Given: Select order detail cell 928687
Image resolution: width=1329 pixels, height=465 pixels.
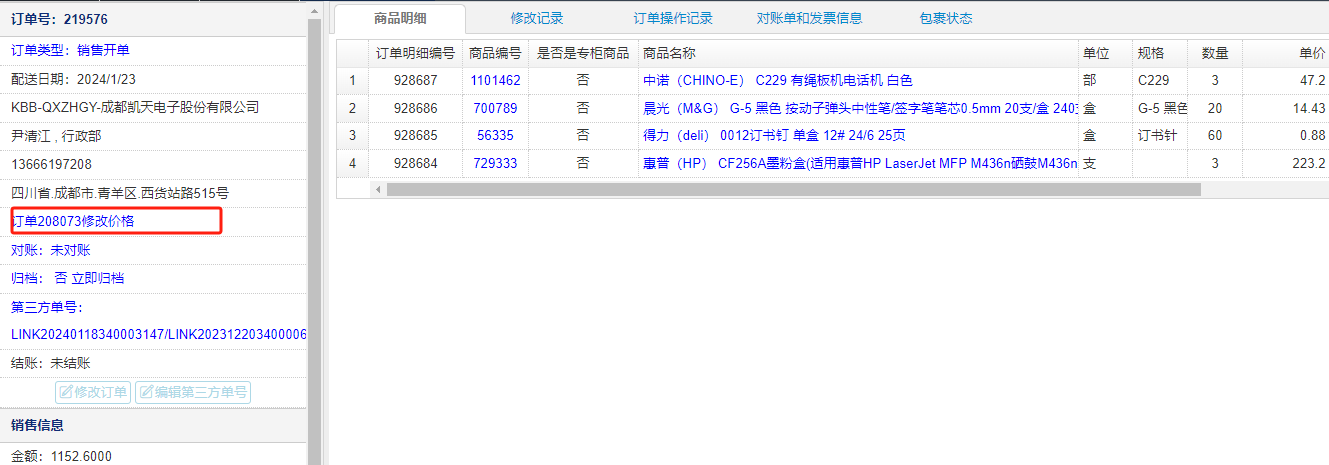Looking at the screenshot, I should point(415,80).
